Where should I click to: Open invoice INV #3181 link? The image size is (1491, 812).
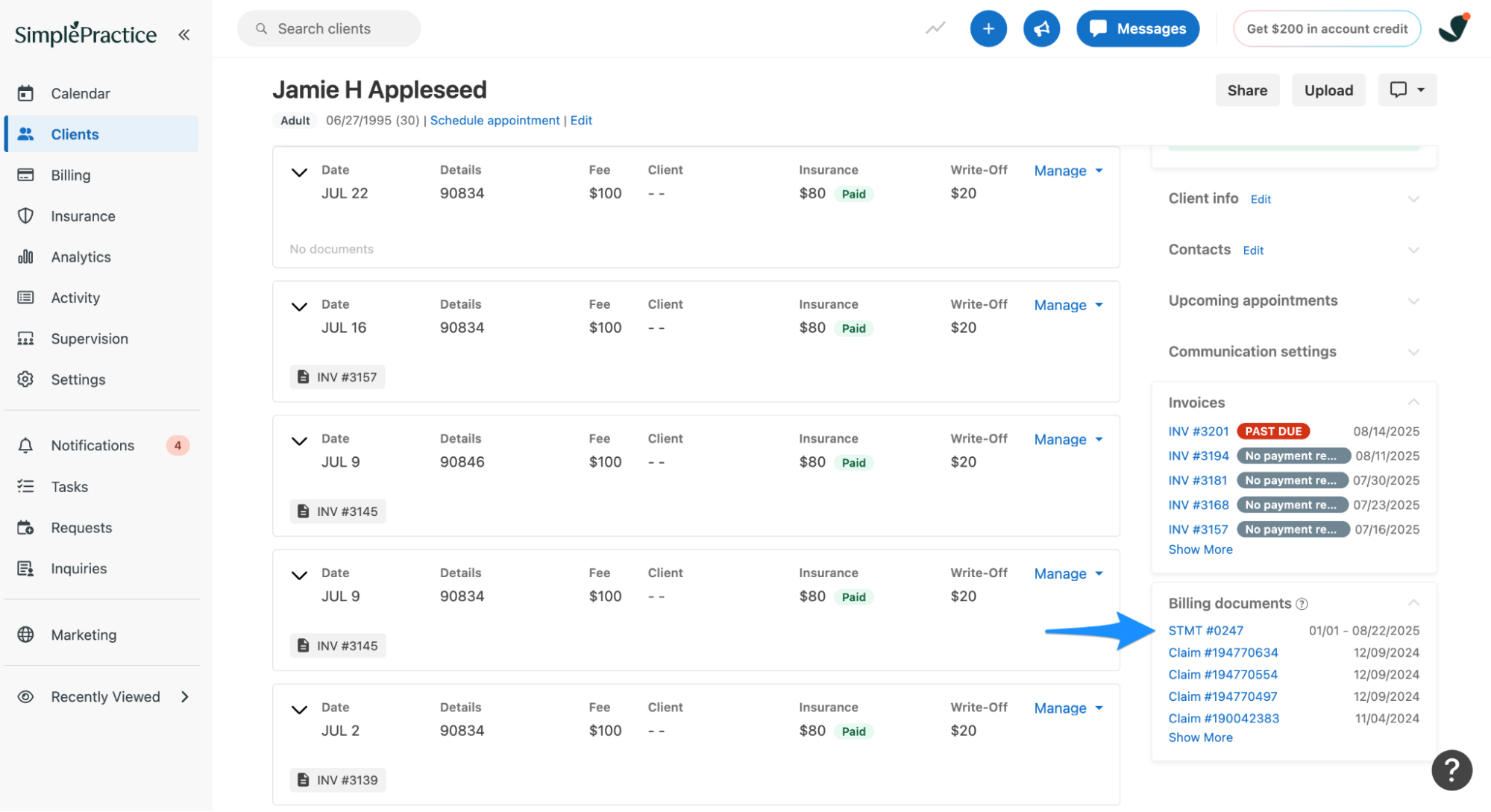coord(1197,480)
